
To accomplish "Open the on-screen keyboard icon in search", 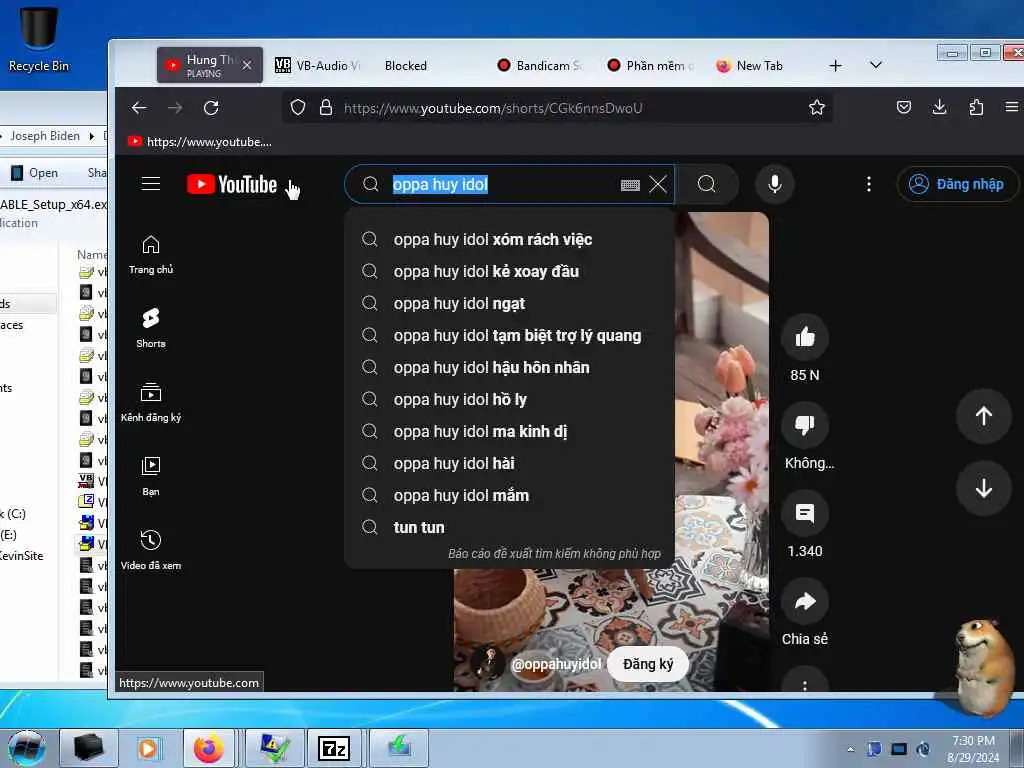I will point(630,185).
